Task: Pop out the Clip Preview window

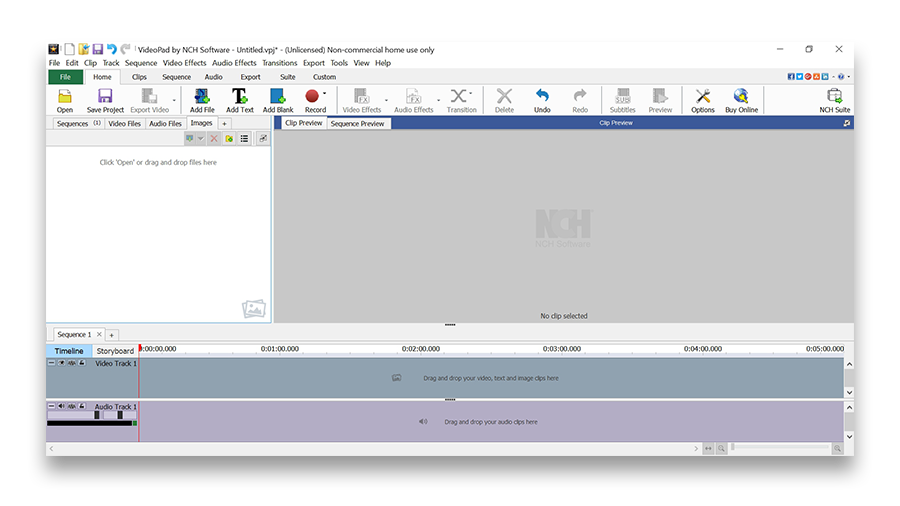Action: click(847, 123)
